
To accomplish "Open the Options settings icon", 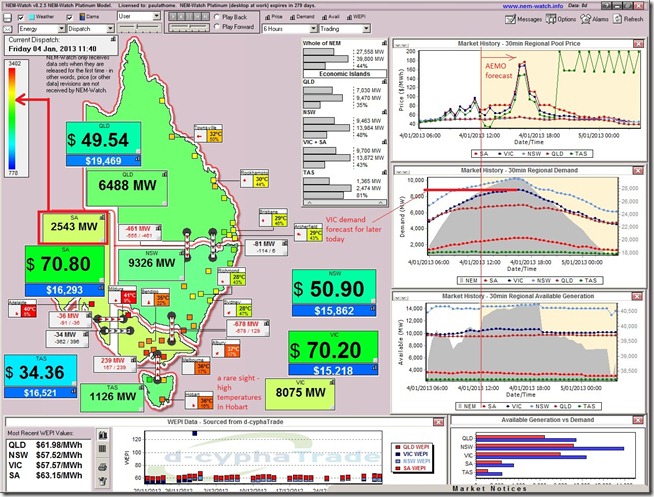I will tap(551, 19).
